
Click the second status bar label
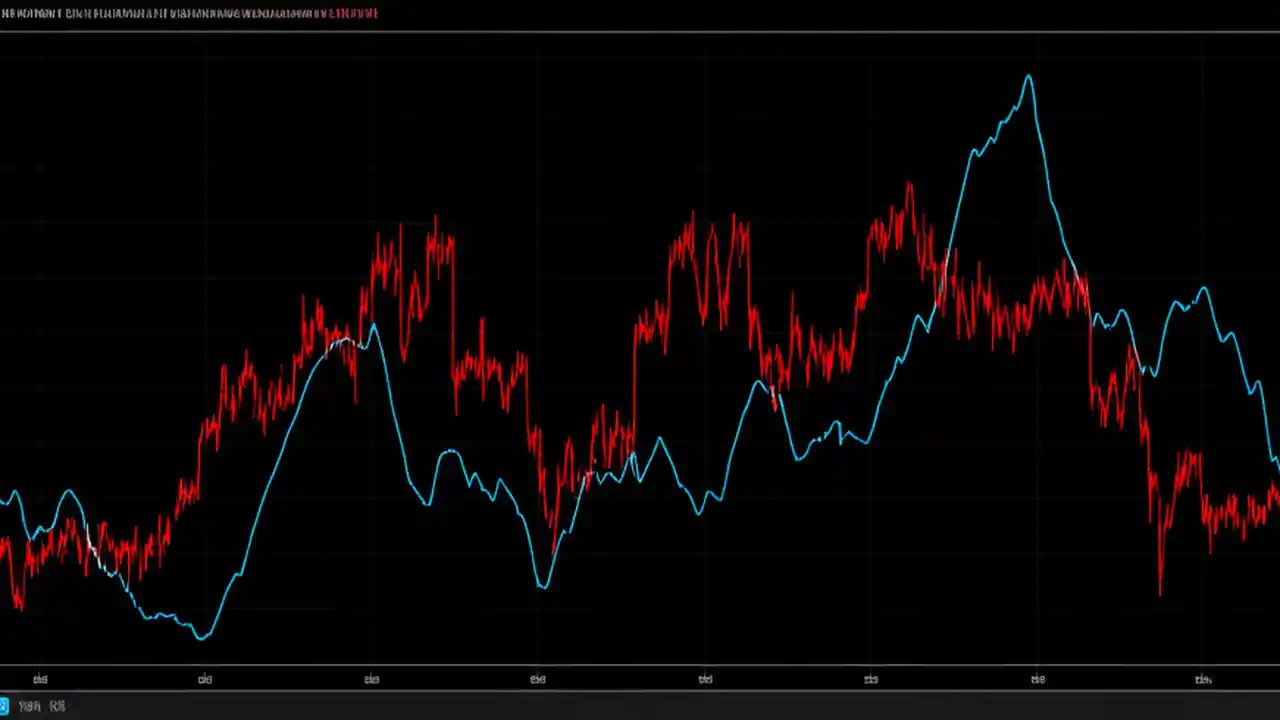click(x=56, y=706)
